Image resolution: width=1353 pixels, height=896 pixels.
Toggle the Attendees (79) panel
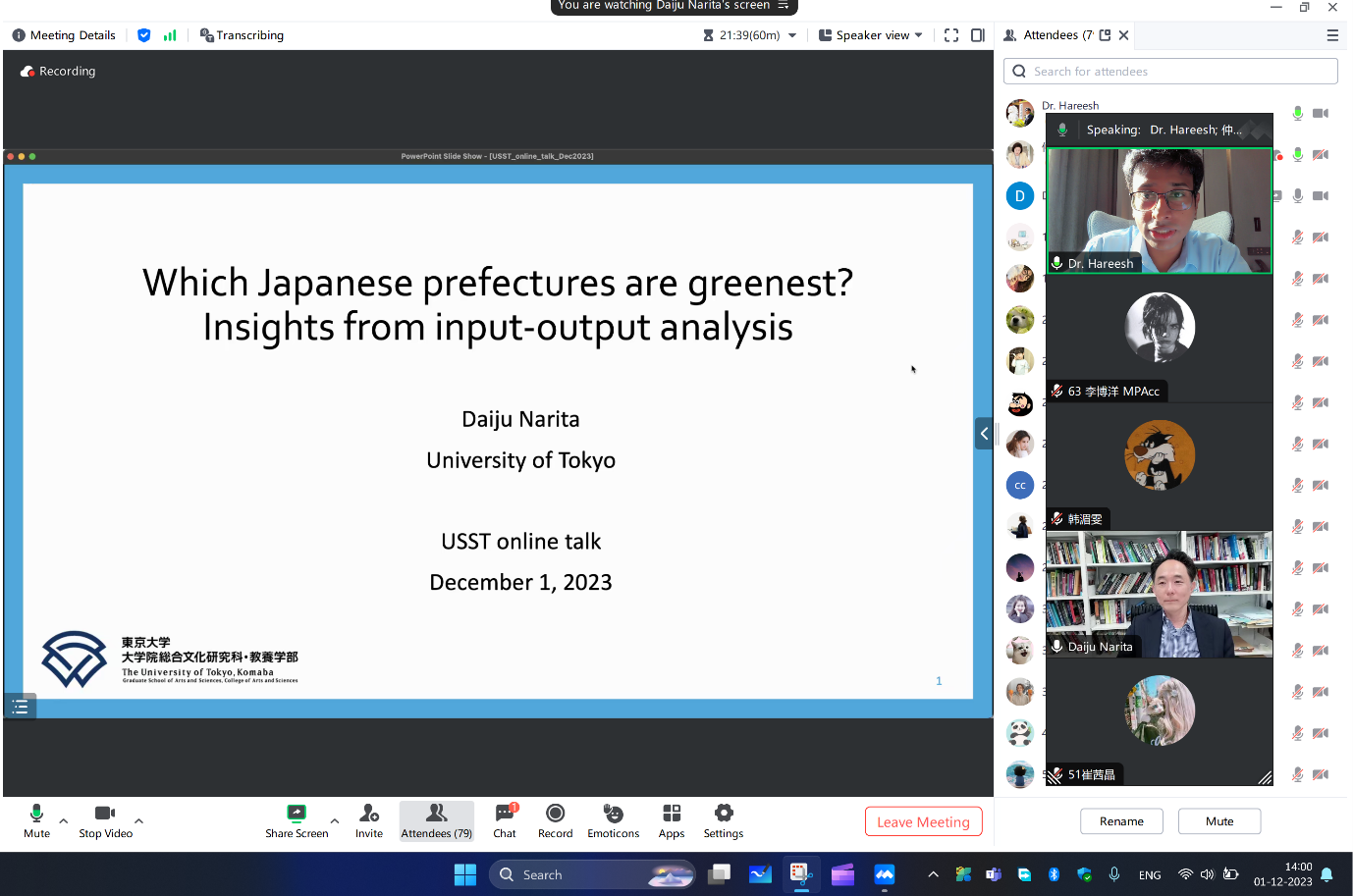(437, 820)
